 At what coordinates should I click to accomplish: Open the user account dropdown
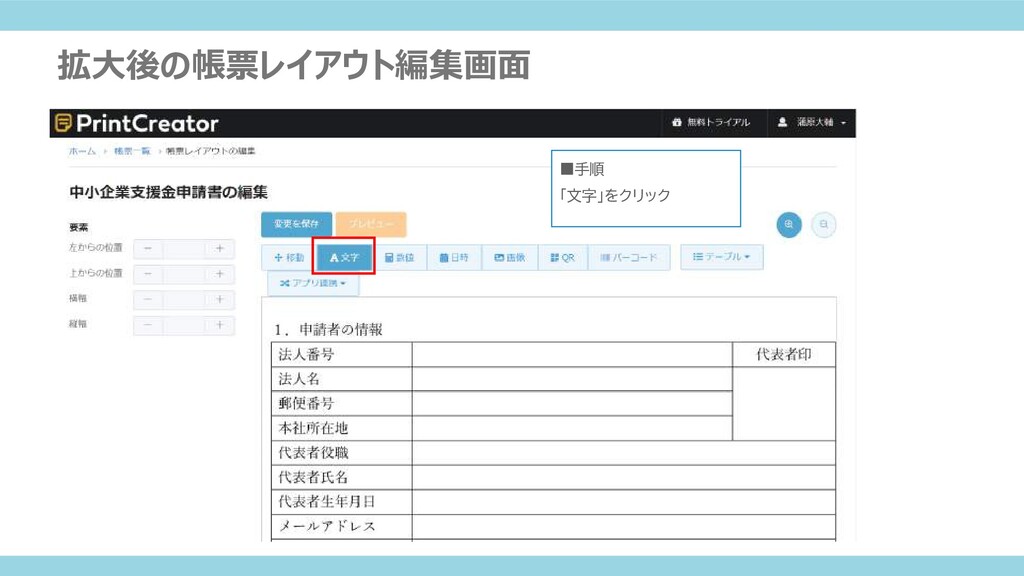811,122
